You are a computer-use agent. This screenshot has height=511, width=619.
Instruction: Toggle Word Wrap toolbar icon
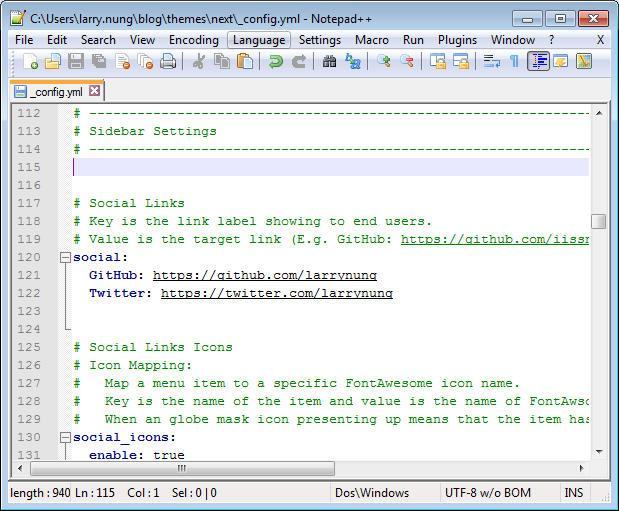tap(491, 62)
